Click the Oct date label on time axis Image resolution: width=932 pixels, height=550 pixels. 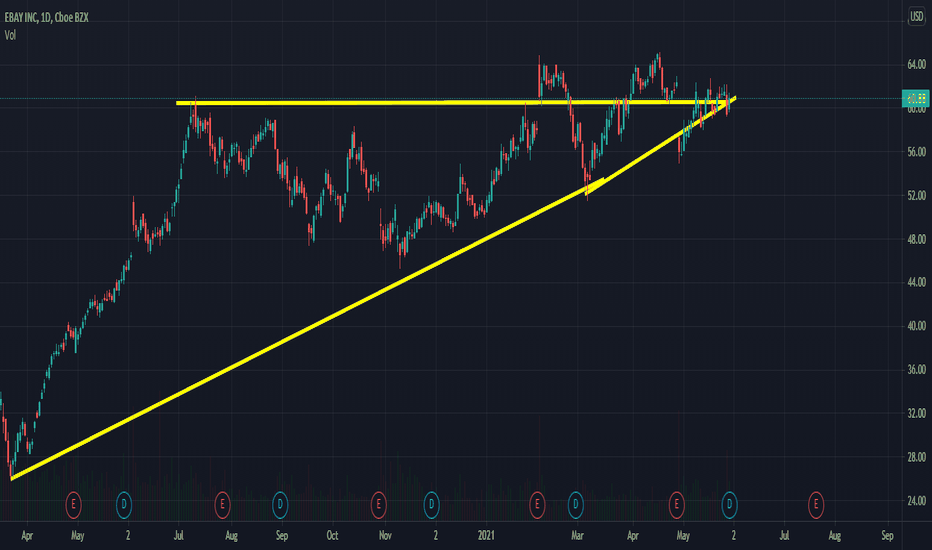coord(332,536)
